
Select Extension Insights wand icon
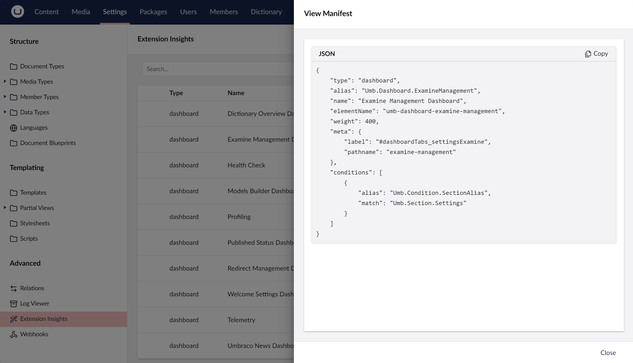(13, 319)
